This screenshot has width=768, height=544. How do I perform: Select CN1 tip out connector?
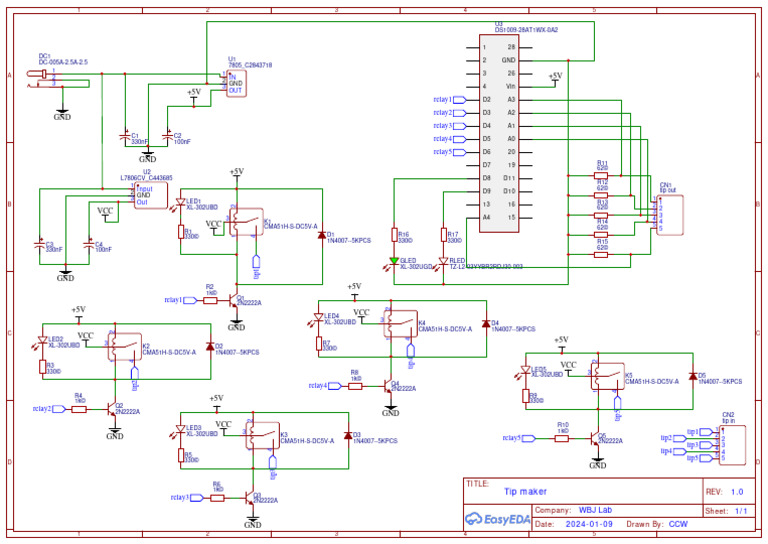click(670, 215)
